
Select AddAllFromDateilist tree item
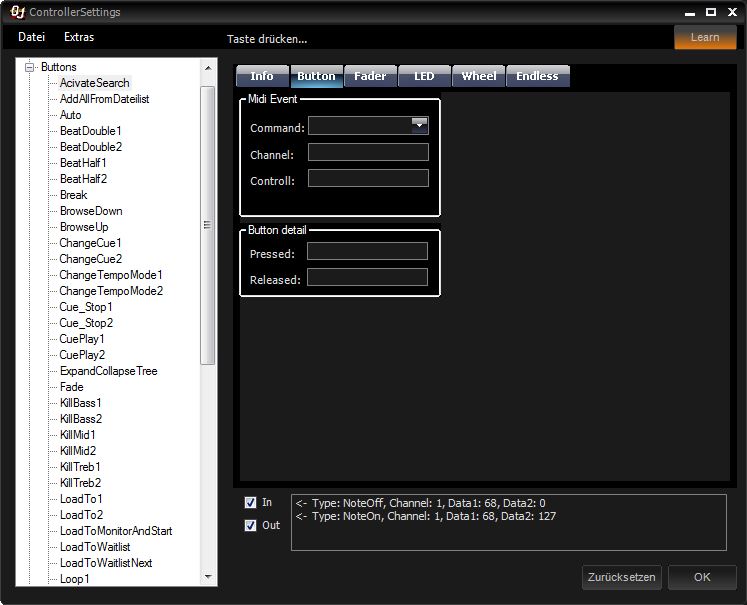coord(104,99)
